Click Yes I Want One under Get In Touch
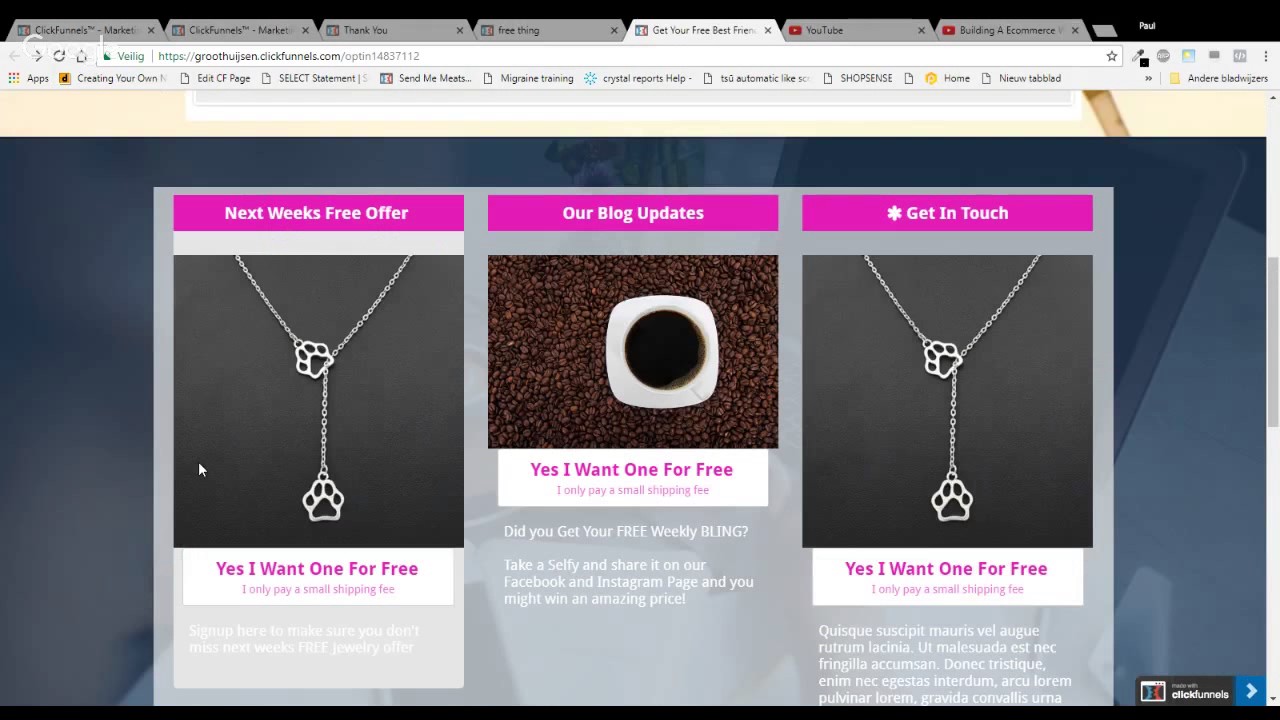Screen dimensions: 1280x720 (x=947, y=577)
